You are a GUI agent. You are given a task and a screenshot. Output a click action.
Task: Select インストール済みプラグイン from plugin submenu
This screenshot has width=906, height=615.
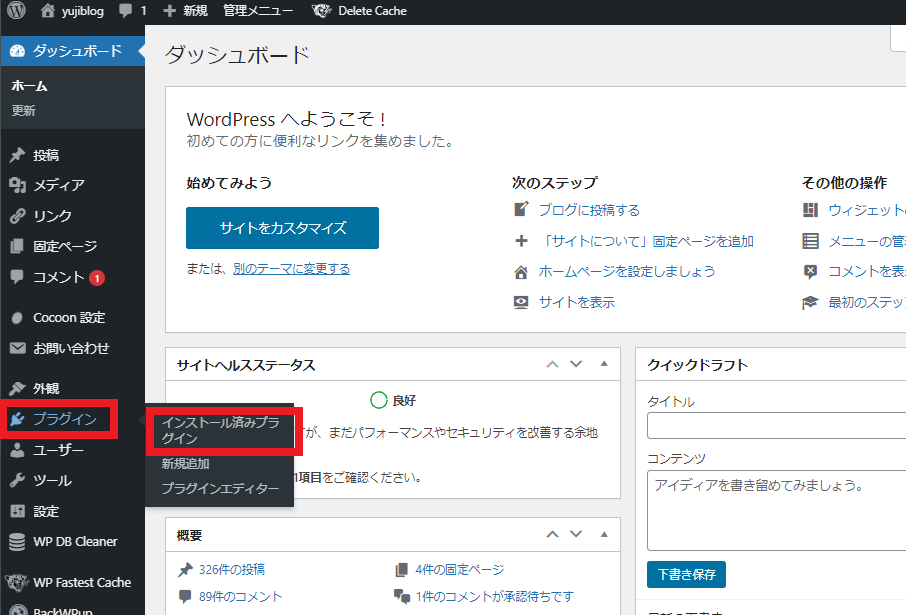[x=220, y=431]
